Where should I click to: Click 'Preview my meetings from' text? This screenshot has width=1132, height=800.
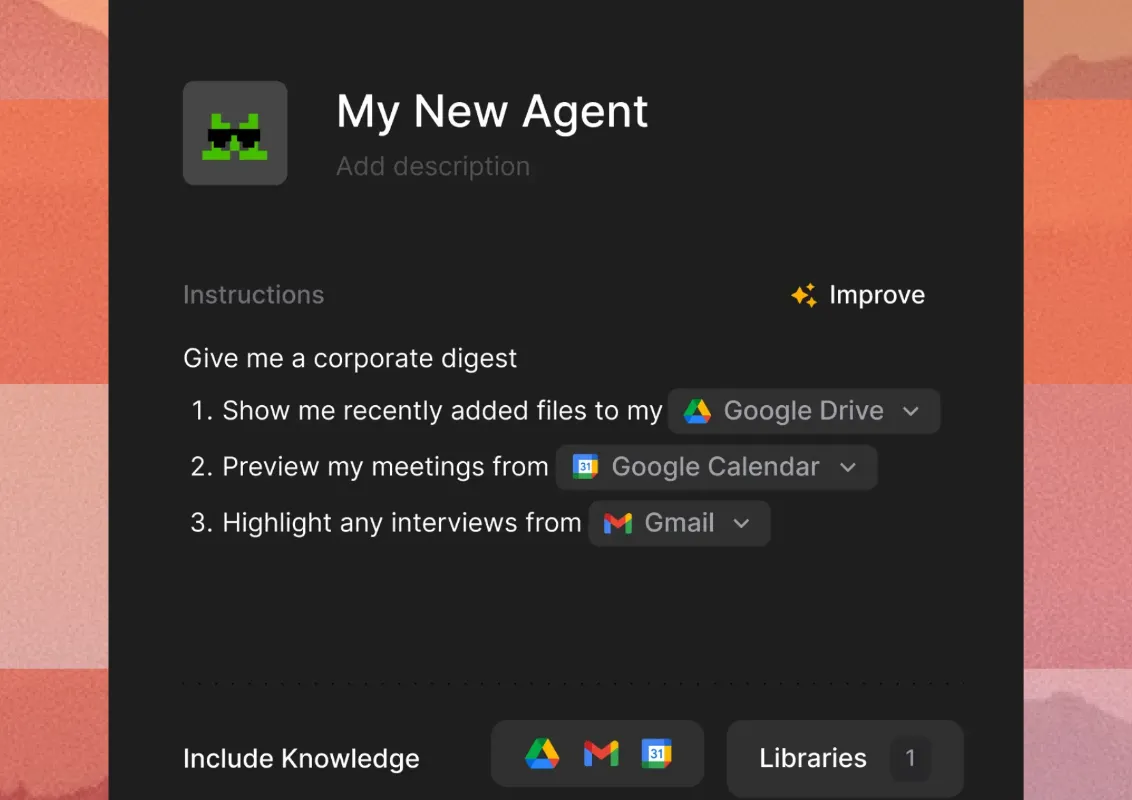pyautogui.click(x=386, y=466)
